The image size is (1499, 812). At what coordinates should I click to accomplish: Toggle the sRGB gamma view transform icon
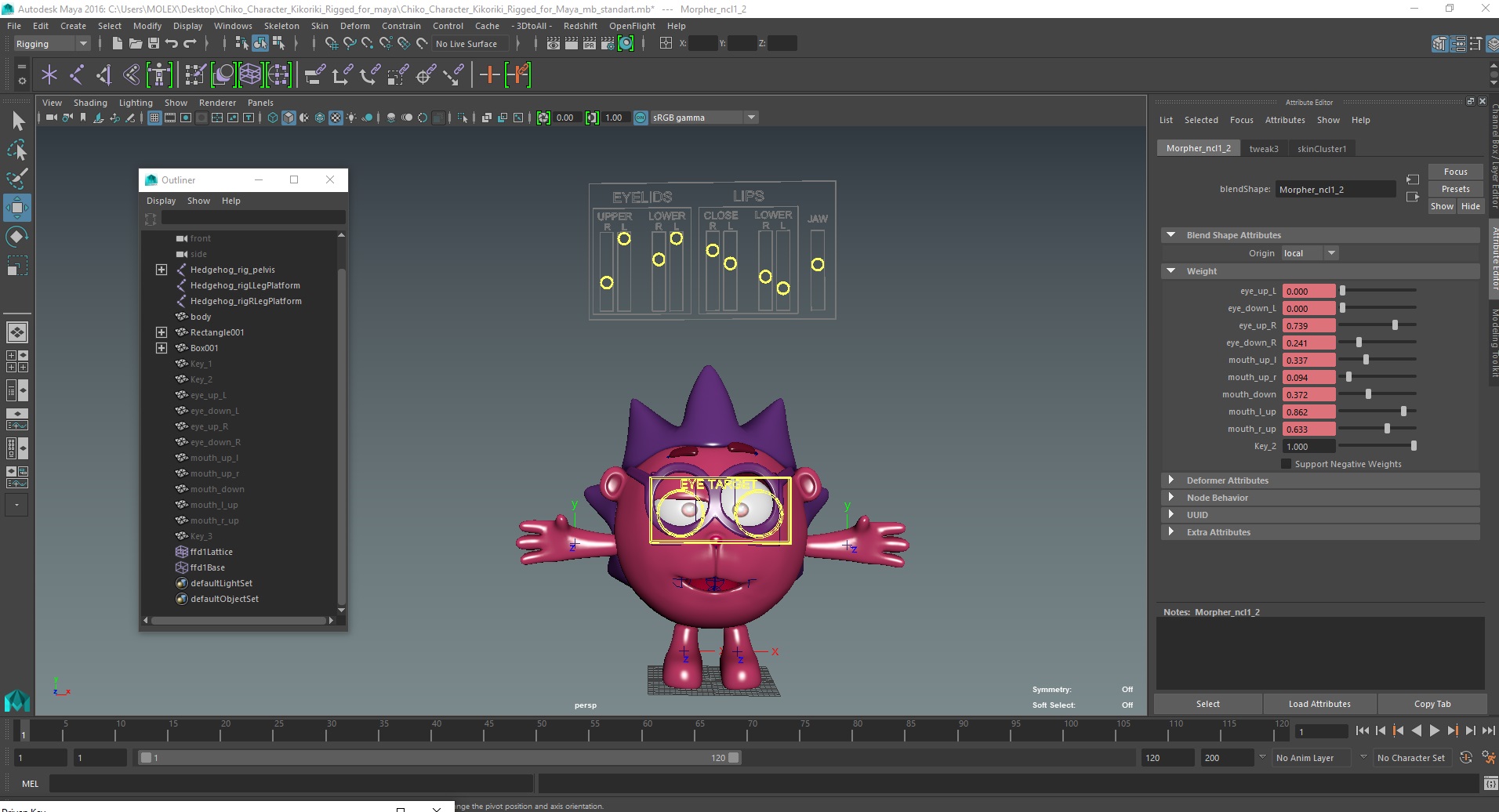tap(641, 118)
